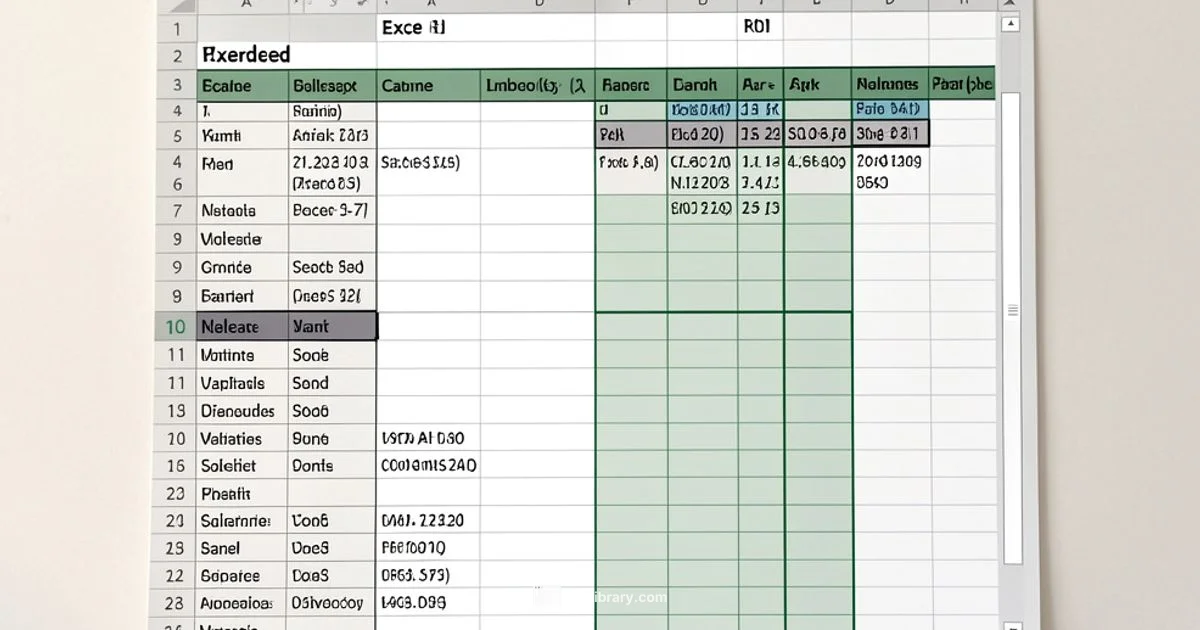The height and width of the screenshot is (630, 1200).
Task: Click the row 10 number header
Action: coord(175,326)
